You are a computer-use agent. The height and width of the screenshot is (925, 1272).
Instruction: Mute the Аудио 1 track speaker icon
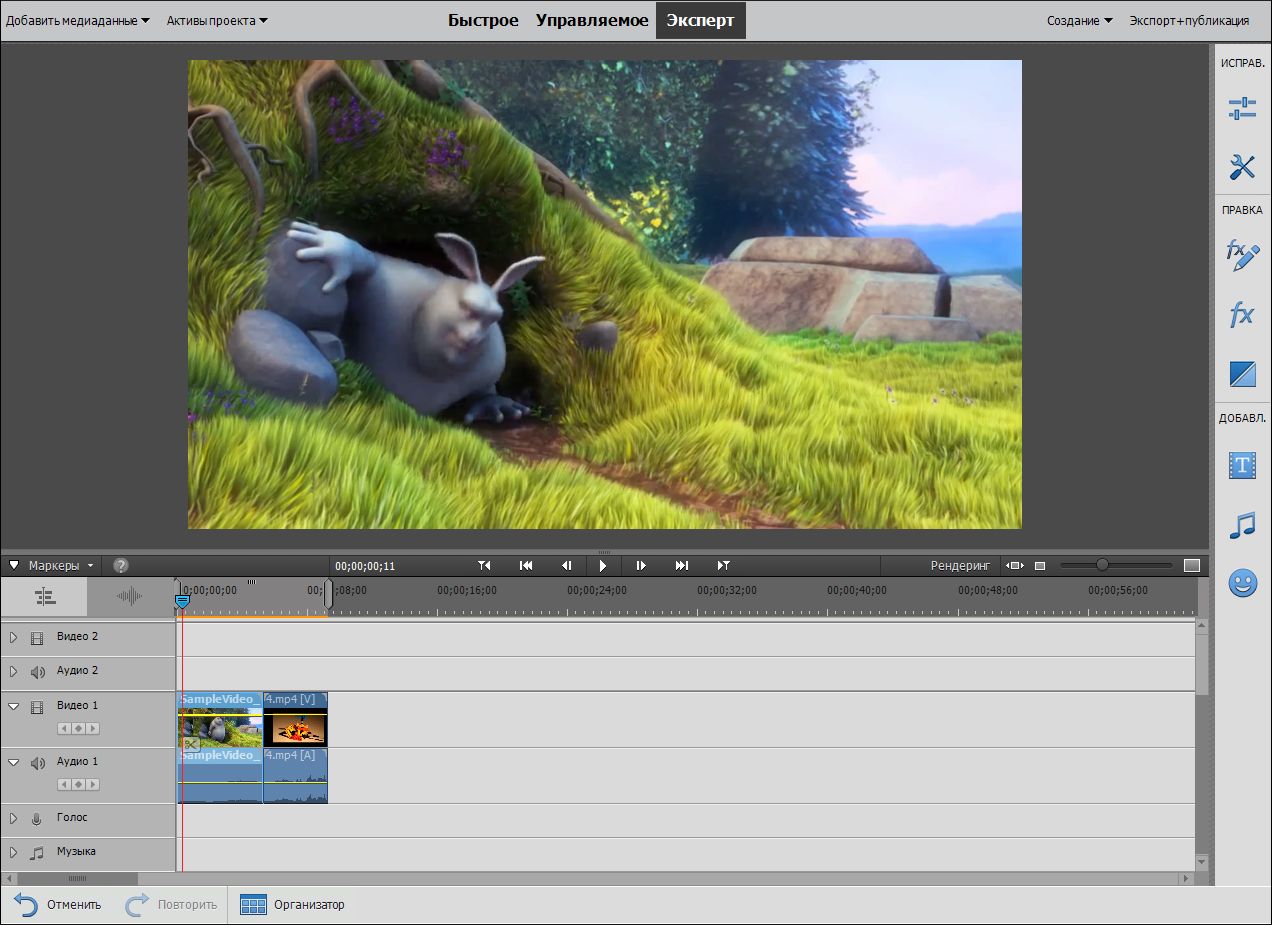click(37, 763)
